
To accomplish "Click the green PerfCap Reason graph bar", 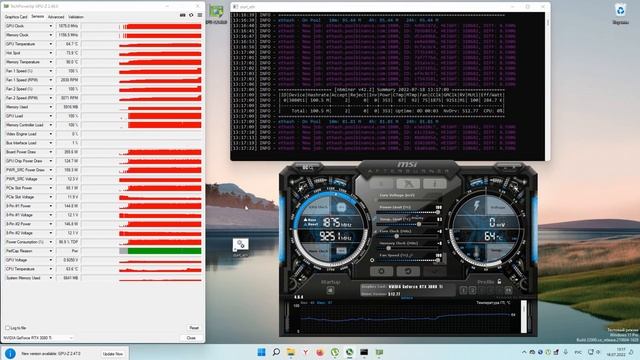I will 164,251.
